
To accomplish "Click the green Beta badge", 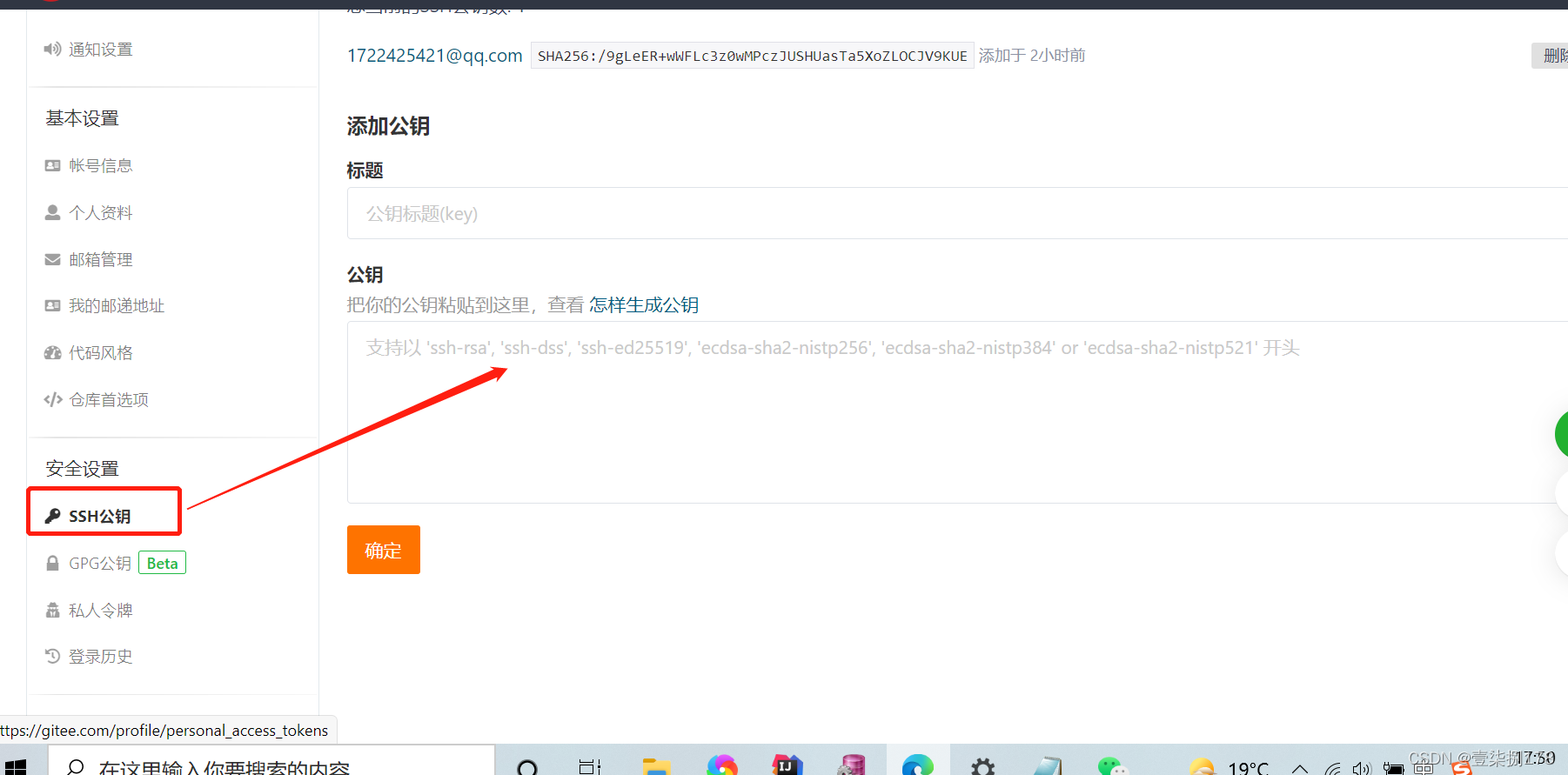I will click(x=162, y=563).
